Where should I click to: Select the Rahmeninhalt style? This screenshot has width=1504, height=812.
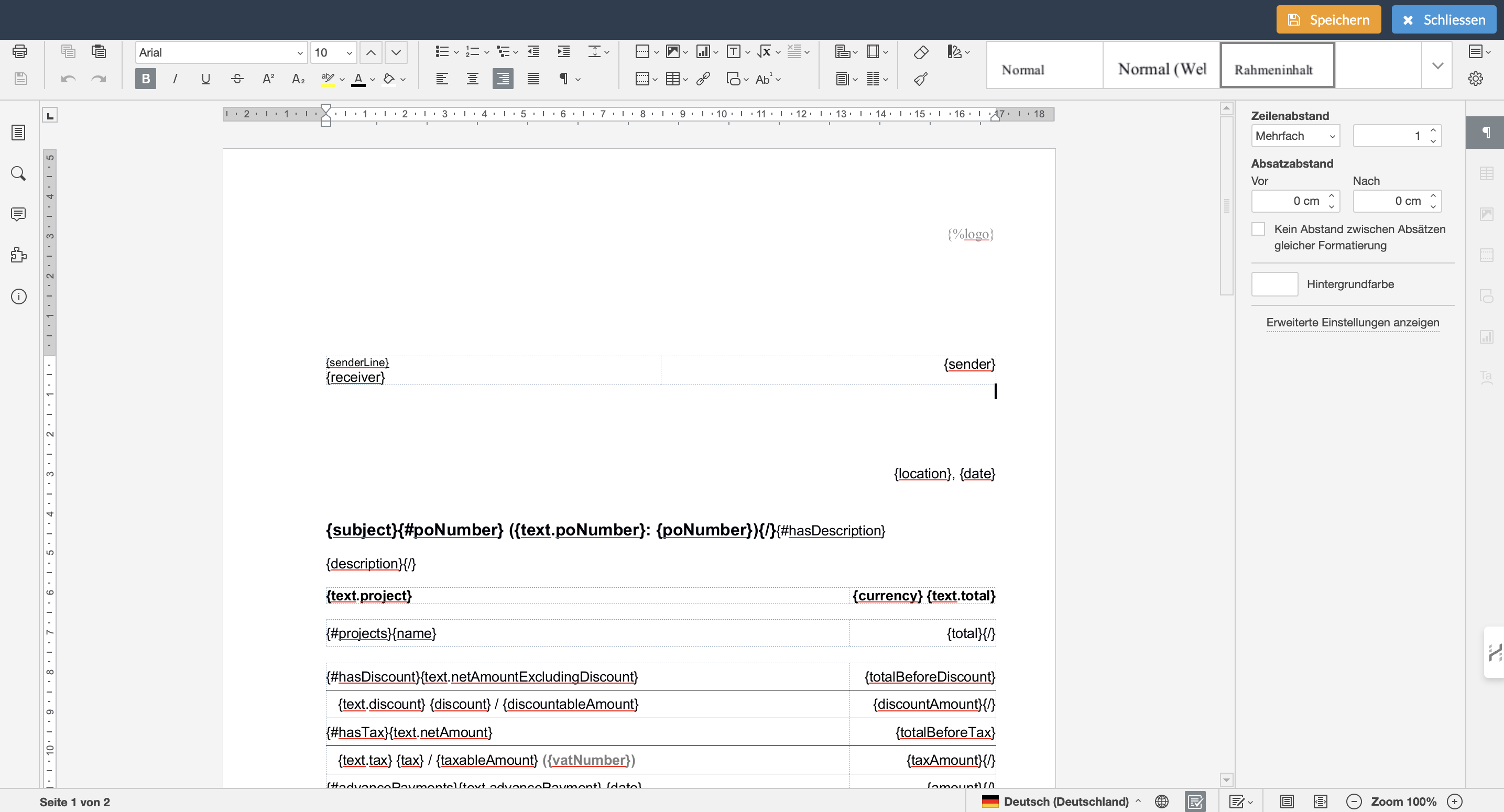tap(1278, 65)
